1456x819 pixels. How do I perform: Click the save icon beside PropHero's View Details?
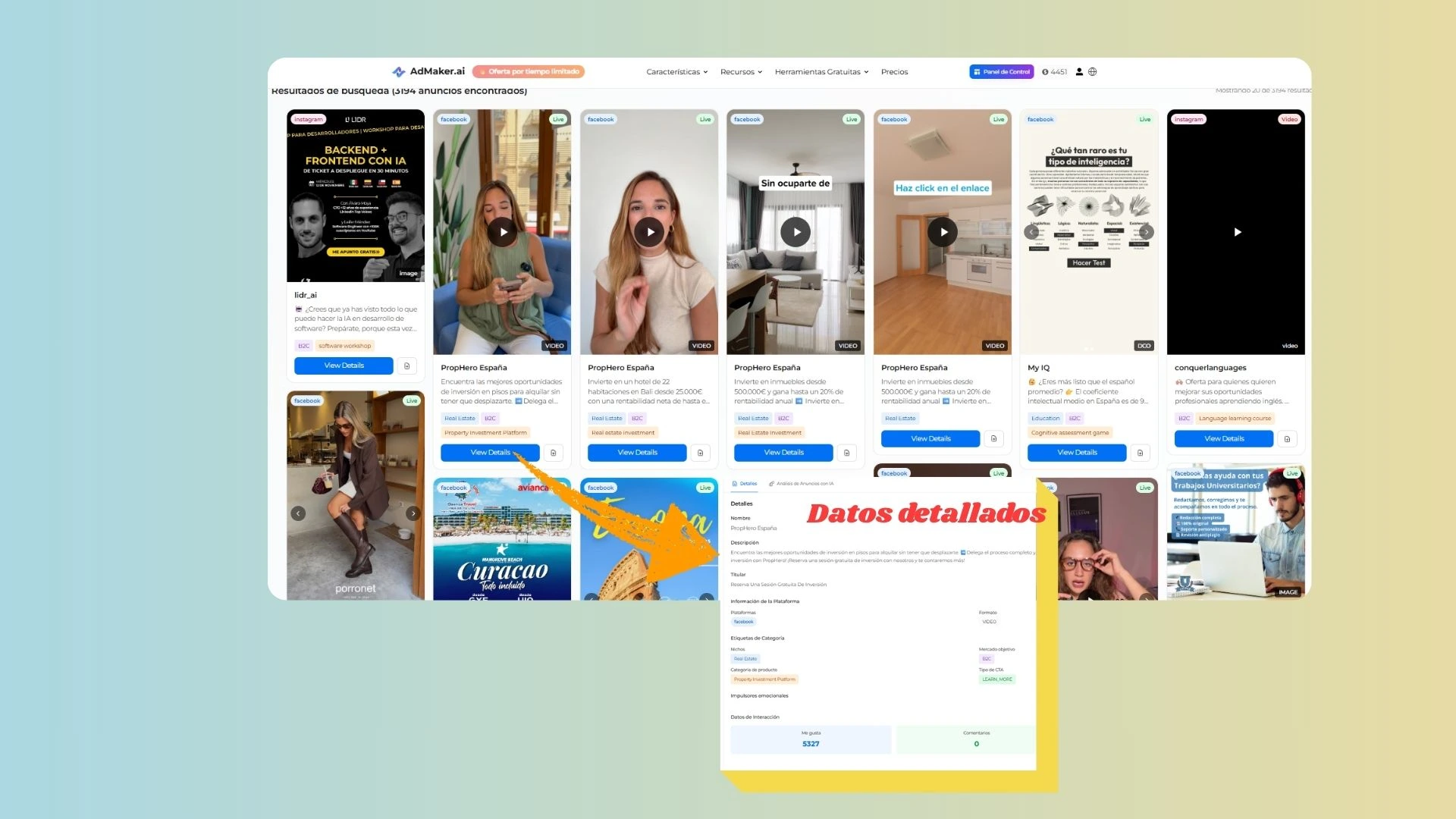tap(553, 453)
